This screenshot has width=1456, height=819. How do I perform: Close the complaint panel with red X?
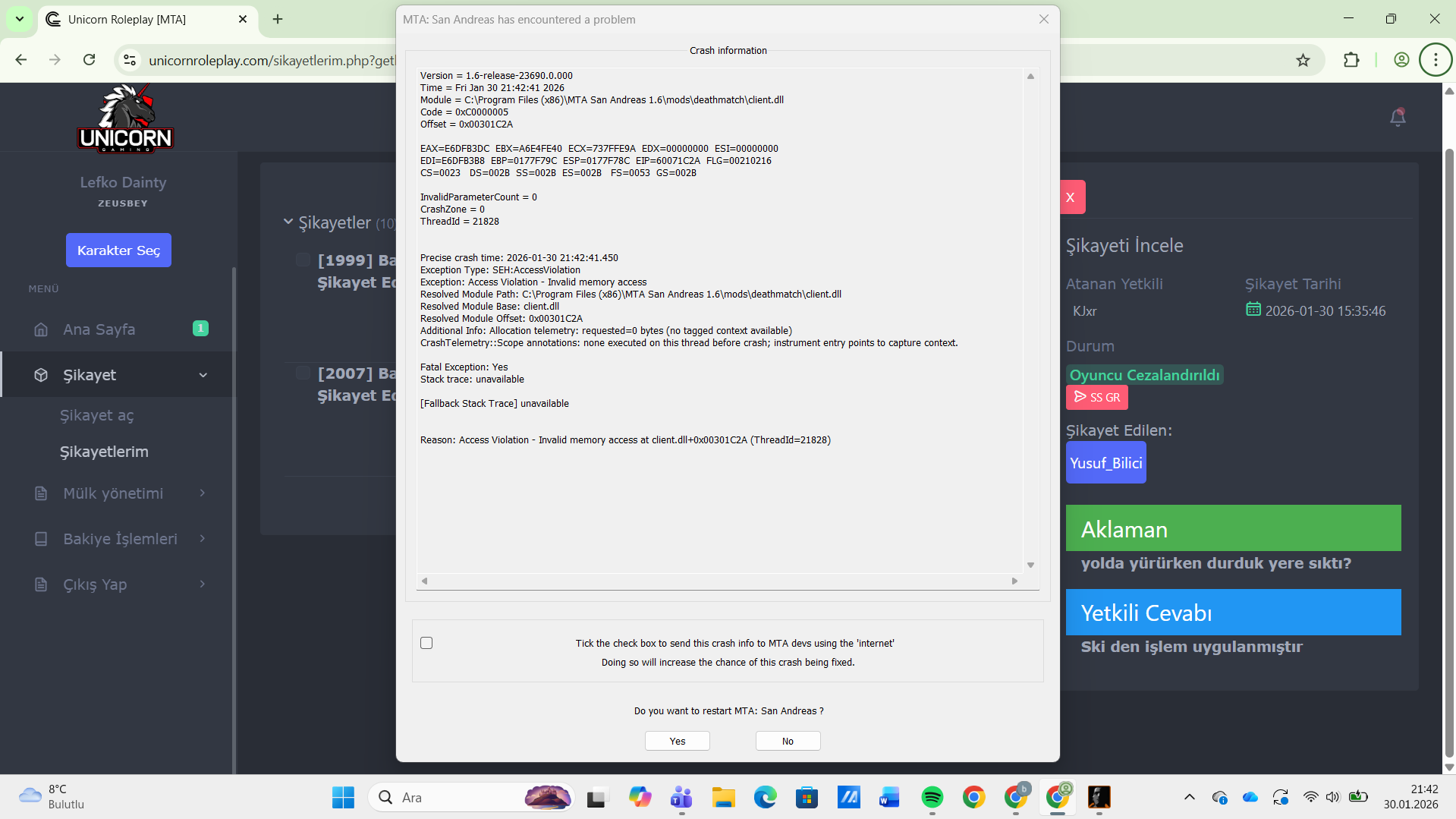coord(1072,197)
